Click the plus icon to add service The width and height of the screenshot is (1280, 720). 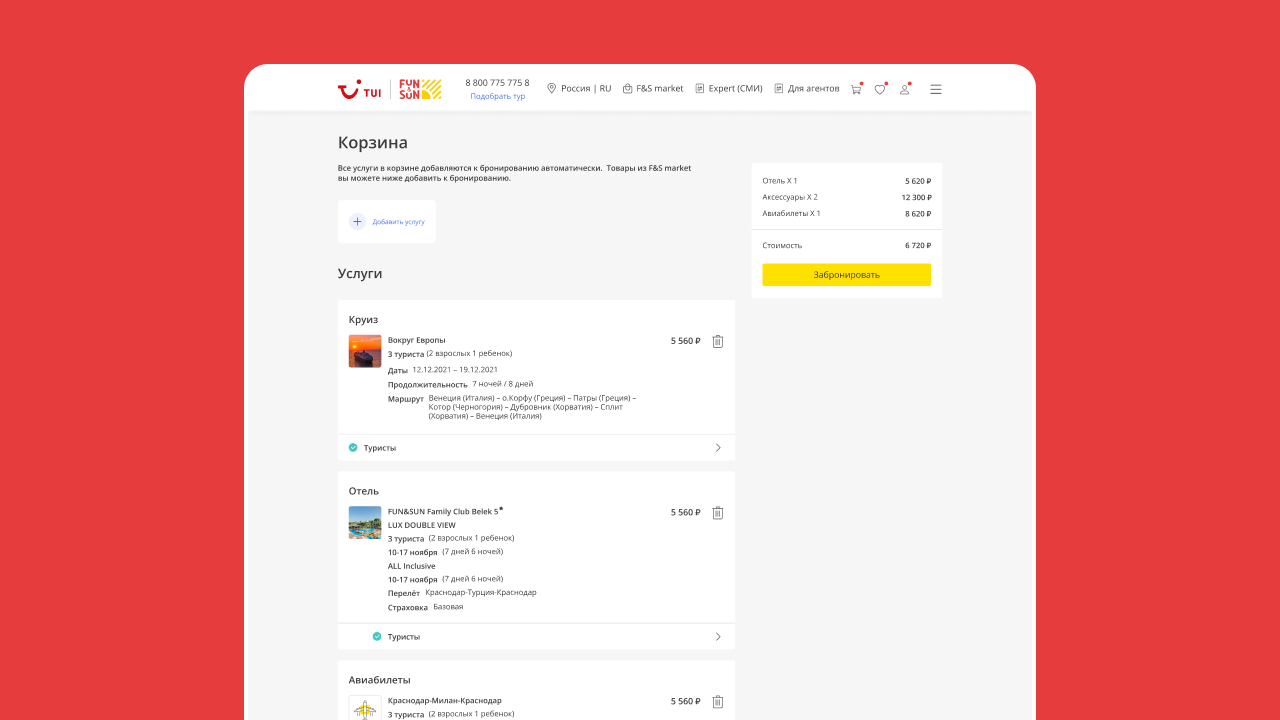[x=357, y=221]
